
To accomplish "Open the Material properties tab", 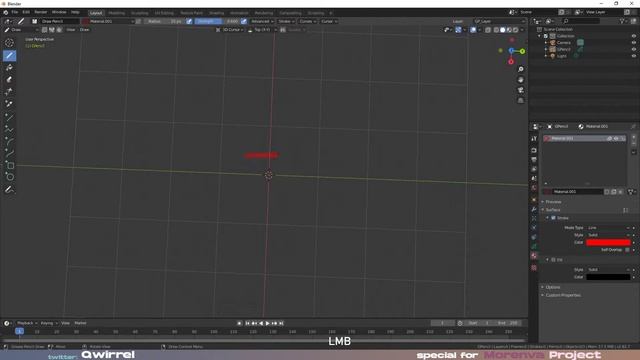I will [x=534, y=256].
